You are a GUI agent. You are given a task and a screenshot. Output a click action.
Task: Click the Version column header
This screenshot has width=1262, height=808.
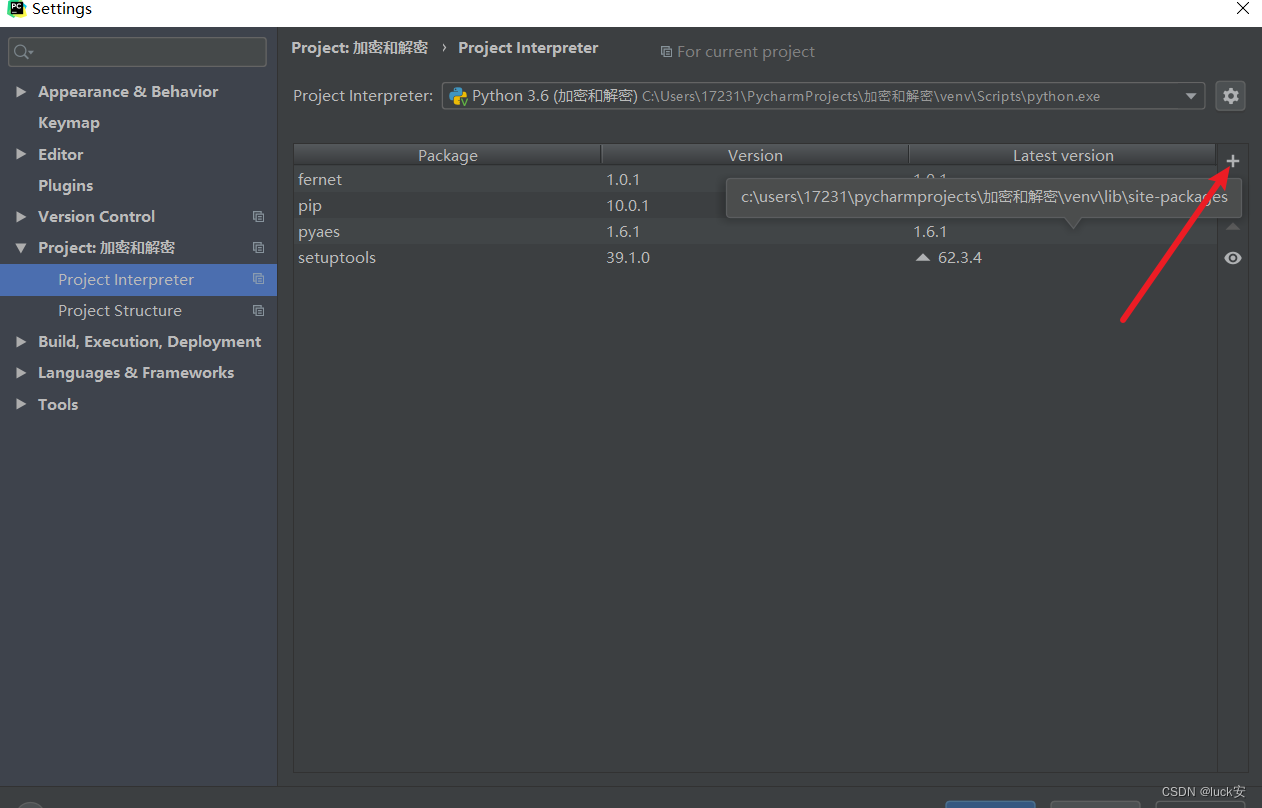pos(755,155)
